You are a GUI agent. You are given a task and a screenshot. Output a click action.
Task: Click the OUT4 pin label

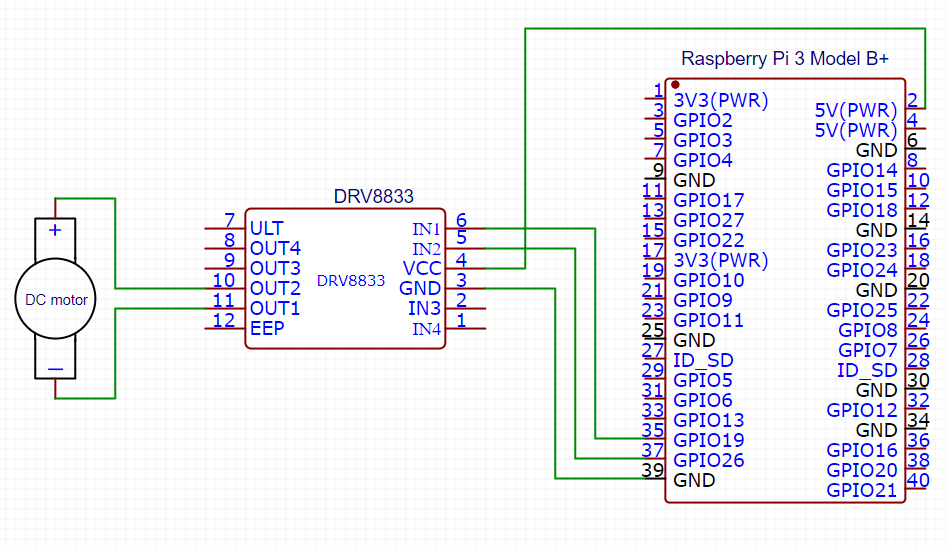point(275,248)
